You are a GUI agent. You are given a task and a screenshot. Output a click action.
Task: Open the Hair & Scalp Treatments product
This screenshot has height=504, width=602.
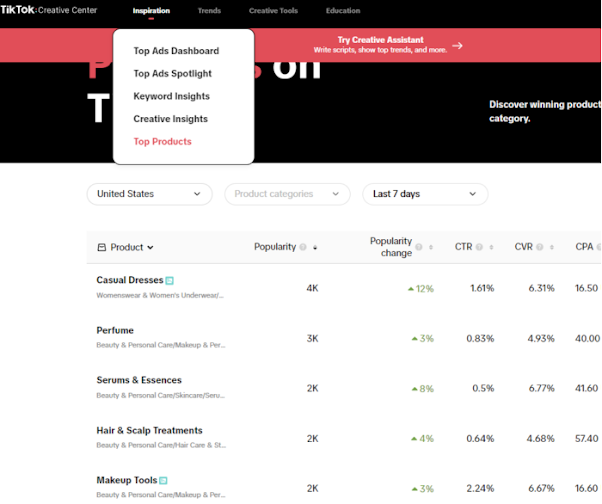(x=149, y=430)
